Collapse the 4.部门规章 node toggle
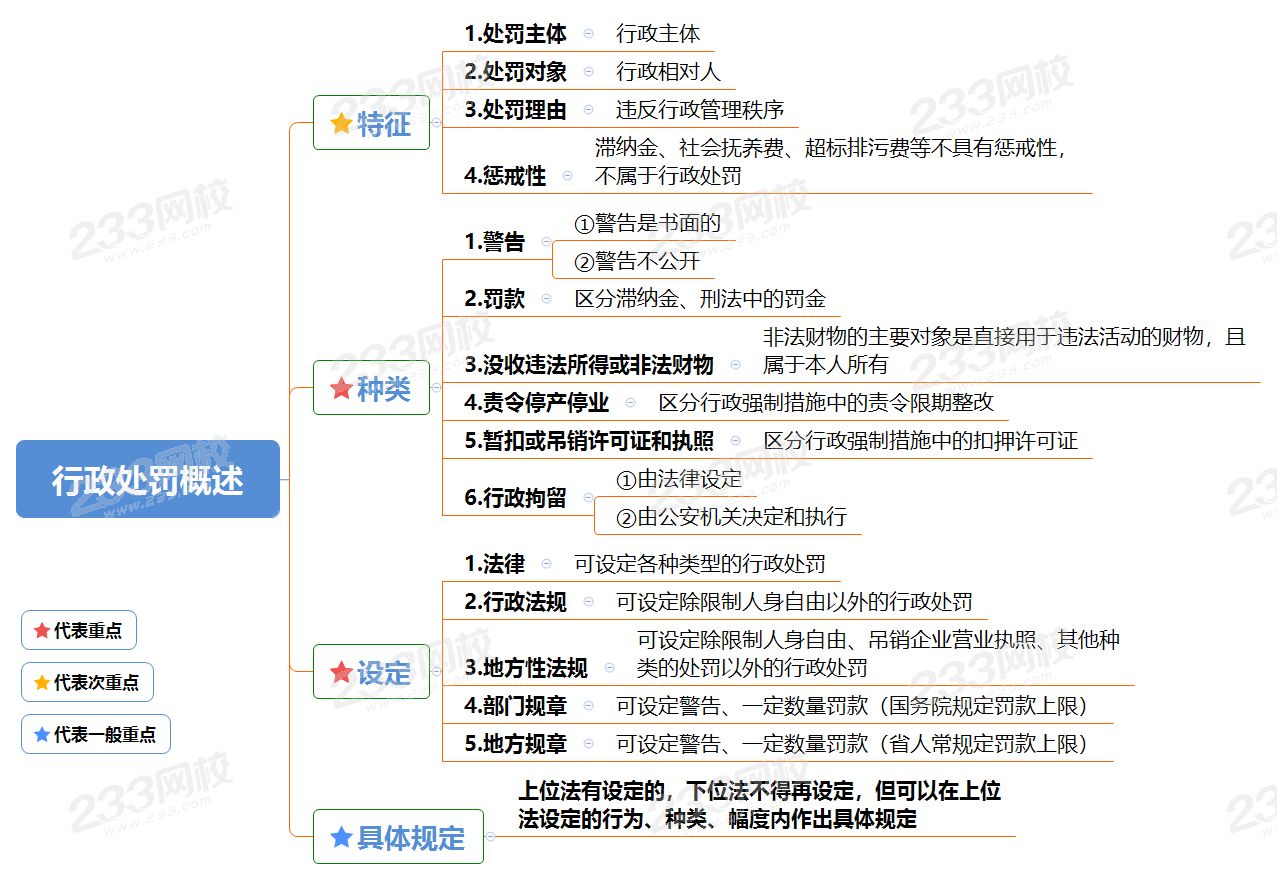 [x=588, y=705]
